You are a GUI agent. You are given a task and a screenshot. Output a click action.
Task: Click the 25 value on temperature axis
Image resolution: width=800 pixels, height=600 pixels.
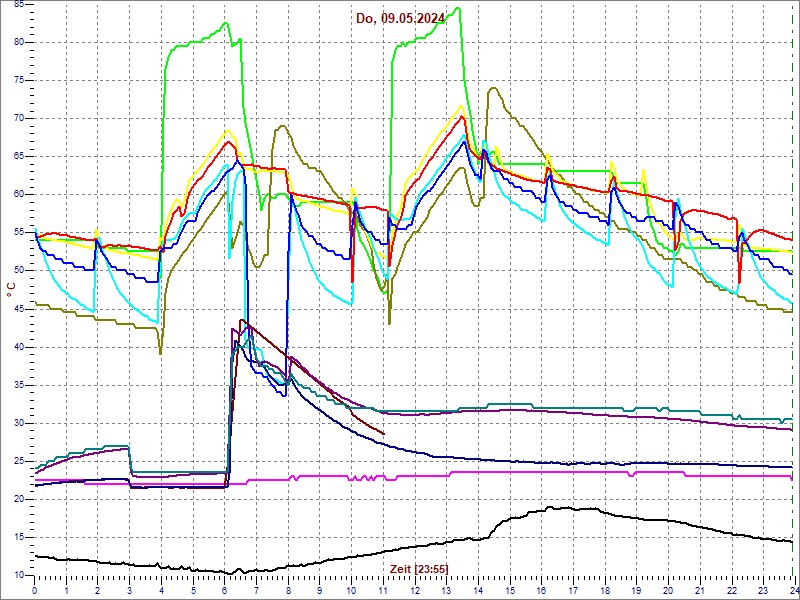point(18,461)
